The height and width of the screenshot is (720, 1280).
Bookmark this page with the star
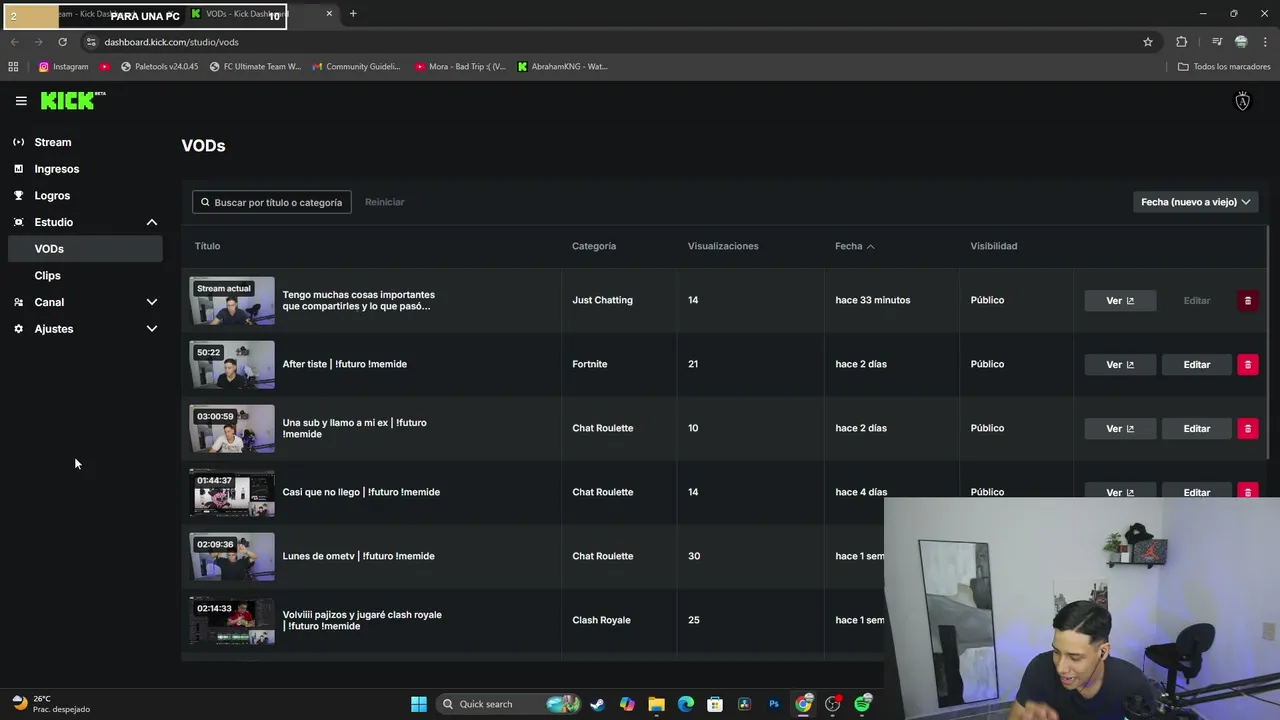[1148, 42]
